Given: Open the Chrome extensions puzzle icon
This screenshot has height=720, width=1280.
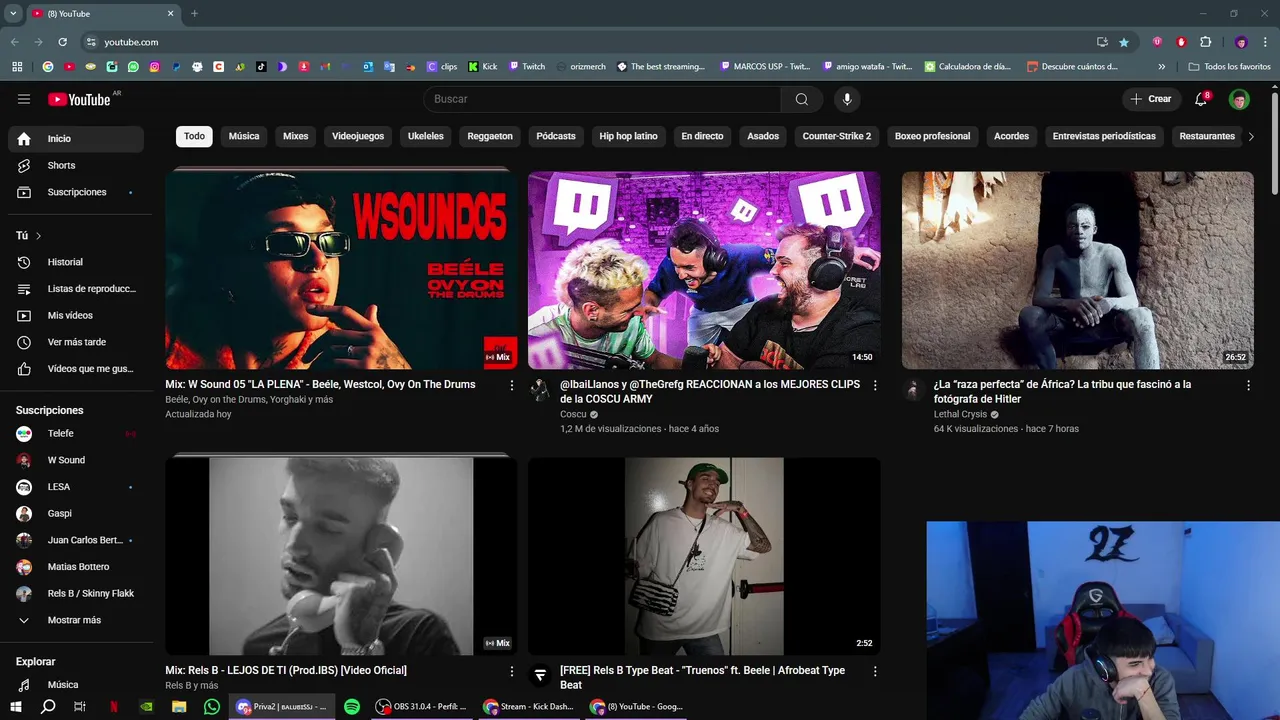Looking at the screenshot, I should pos(1205,42).
